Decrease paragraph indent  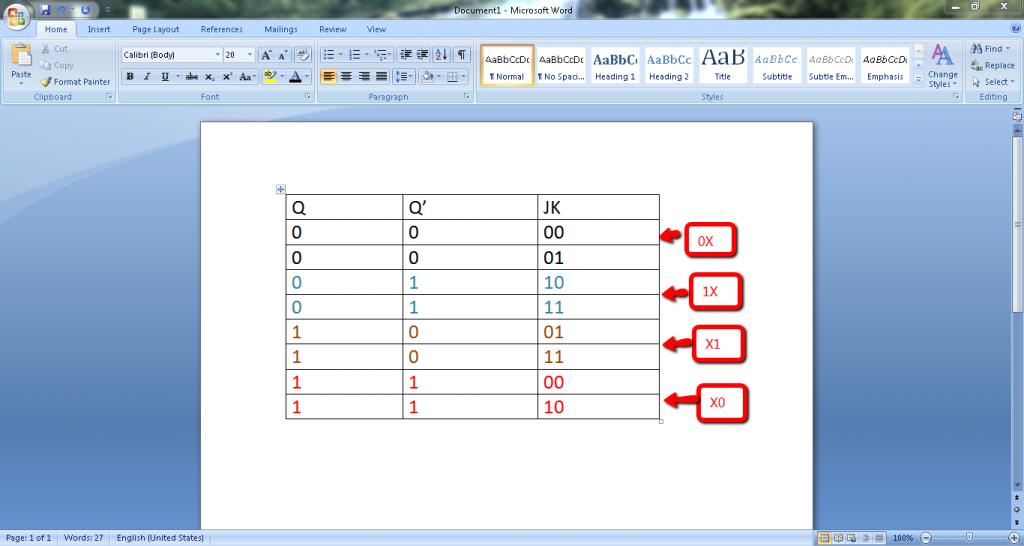(x=406, y=55)
